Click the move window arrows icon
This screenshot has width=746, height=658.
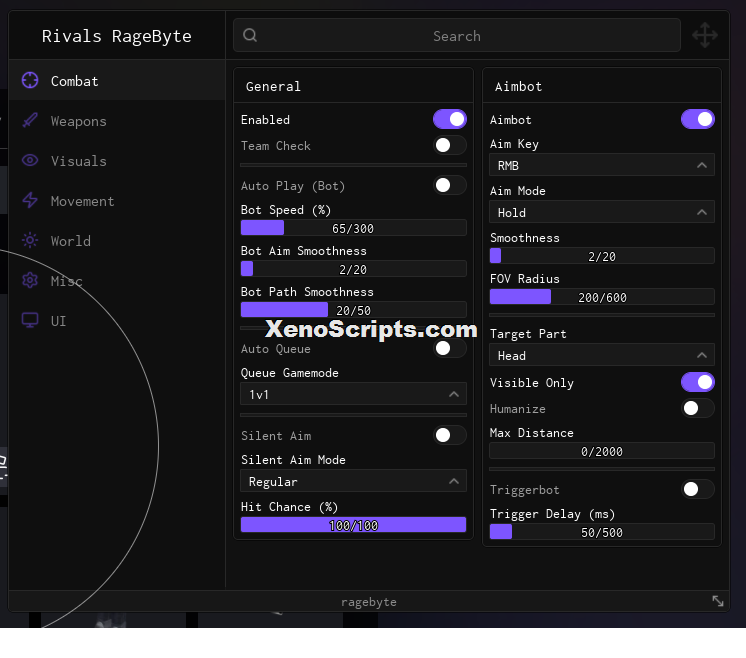[x=705, y=35]
